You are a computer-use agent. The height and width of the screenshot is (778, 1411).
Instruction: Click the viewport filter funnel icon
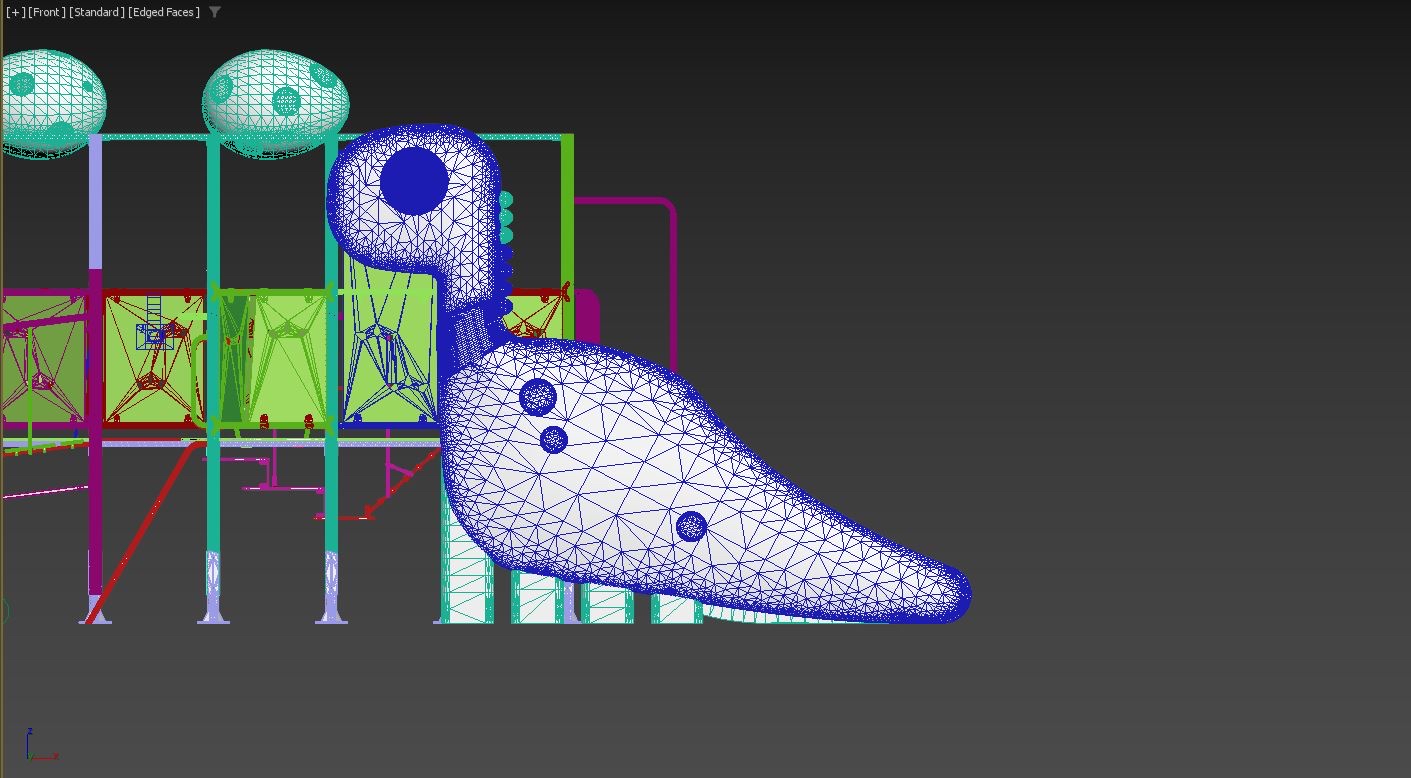(x=215, y=12)
